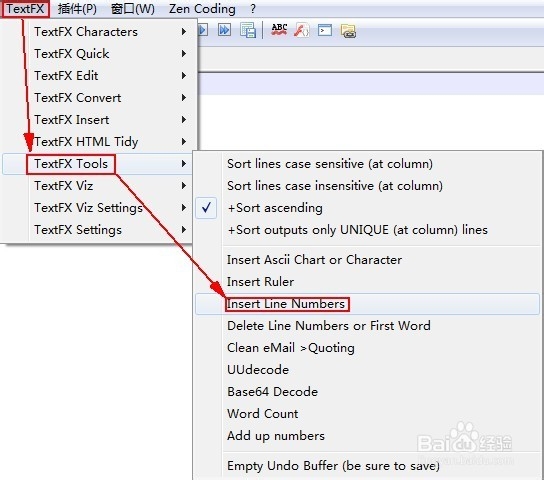This screenshot has width=544, height=480.
Task: Open the ? help menu
Action: pyautogui.click(x=253, y=9)
